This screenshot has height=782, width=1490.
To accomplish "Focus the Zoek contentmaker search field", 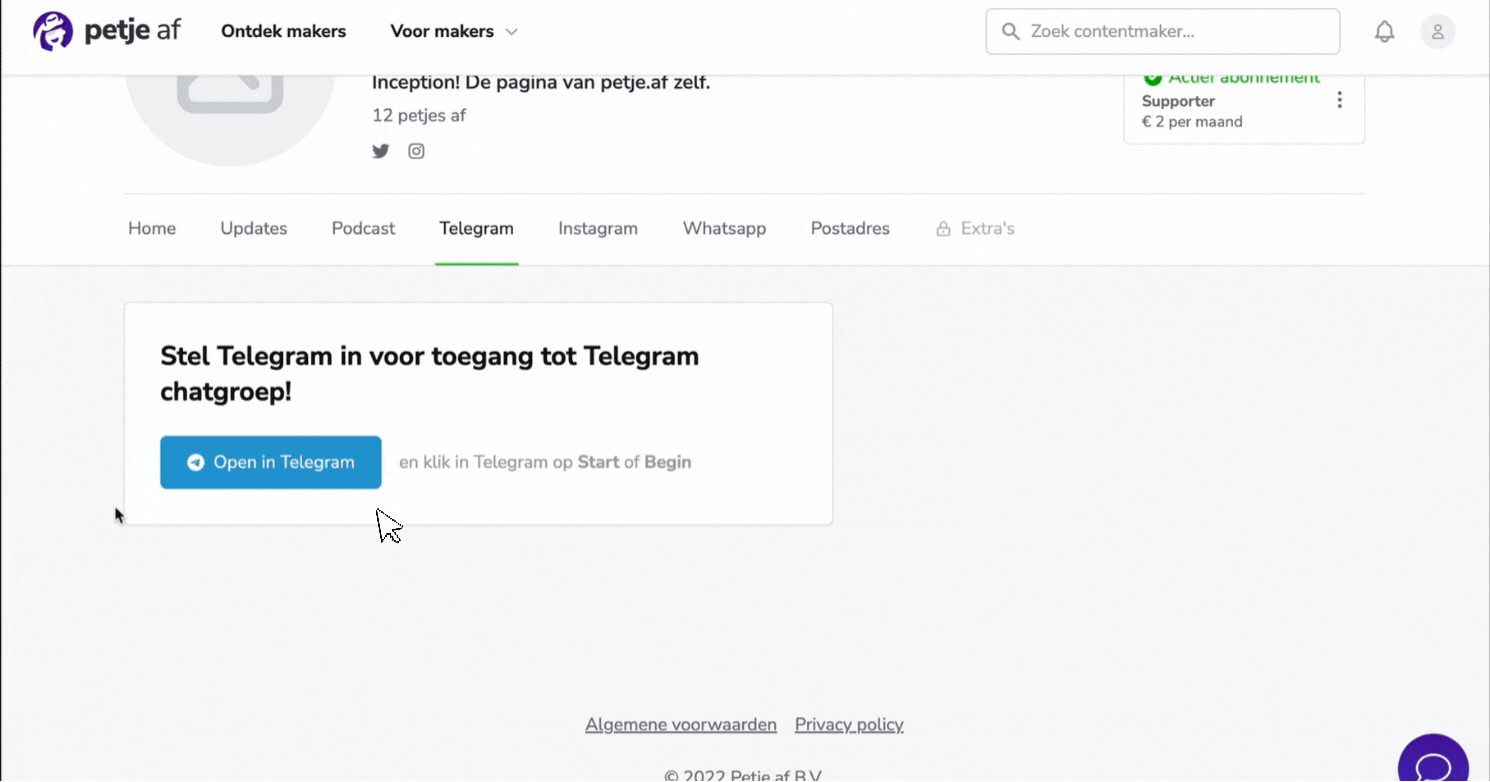I will tap(1163, 32).
